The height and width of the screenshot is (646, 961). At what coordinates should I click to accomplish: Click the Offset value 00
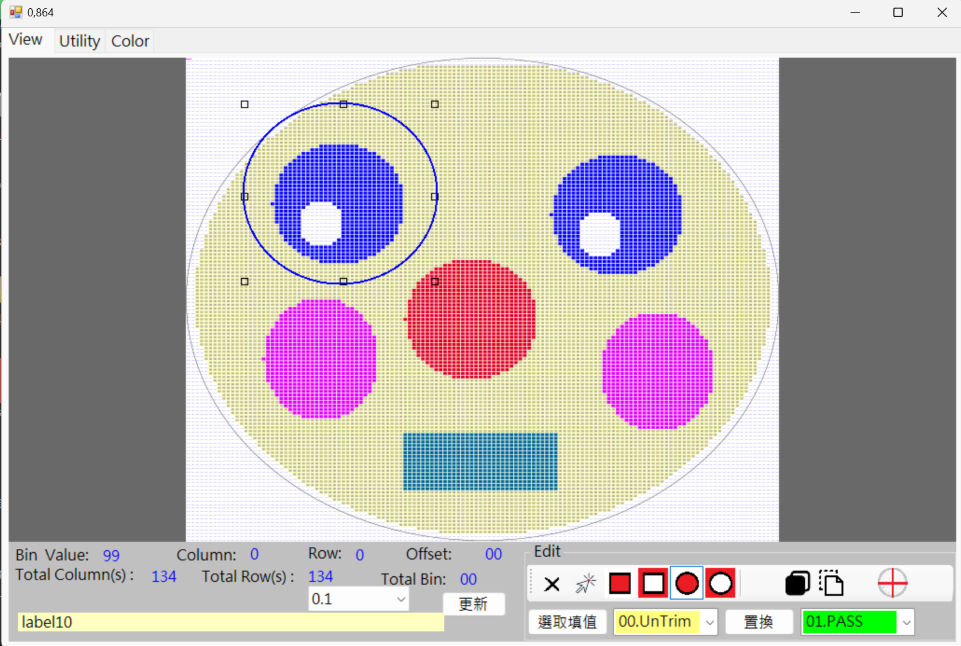point(493,555)
